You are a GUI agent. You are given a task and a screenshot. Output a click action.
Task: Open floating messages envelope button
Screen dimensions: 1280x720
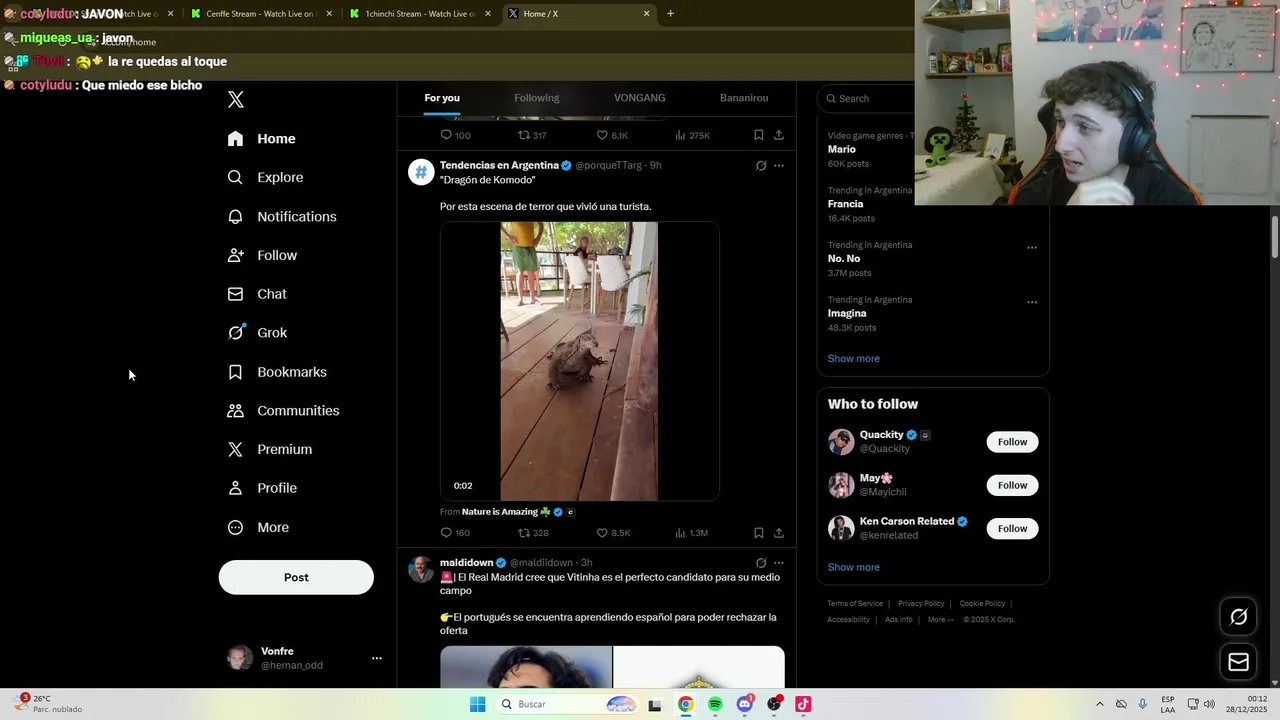pos(1238,662)
